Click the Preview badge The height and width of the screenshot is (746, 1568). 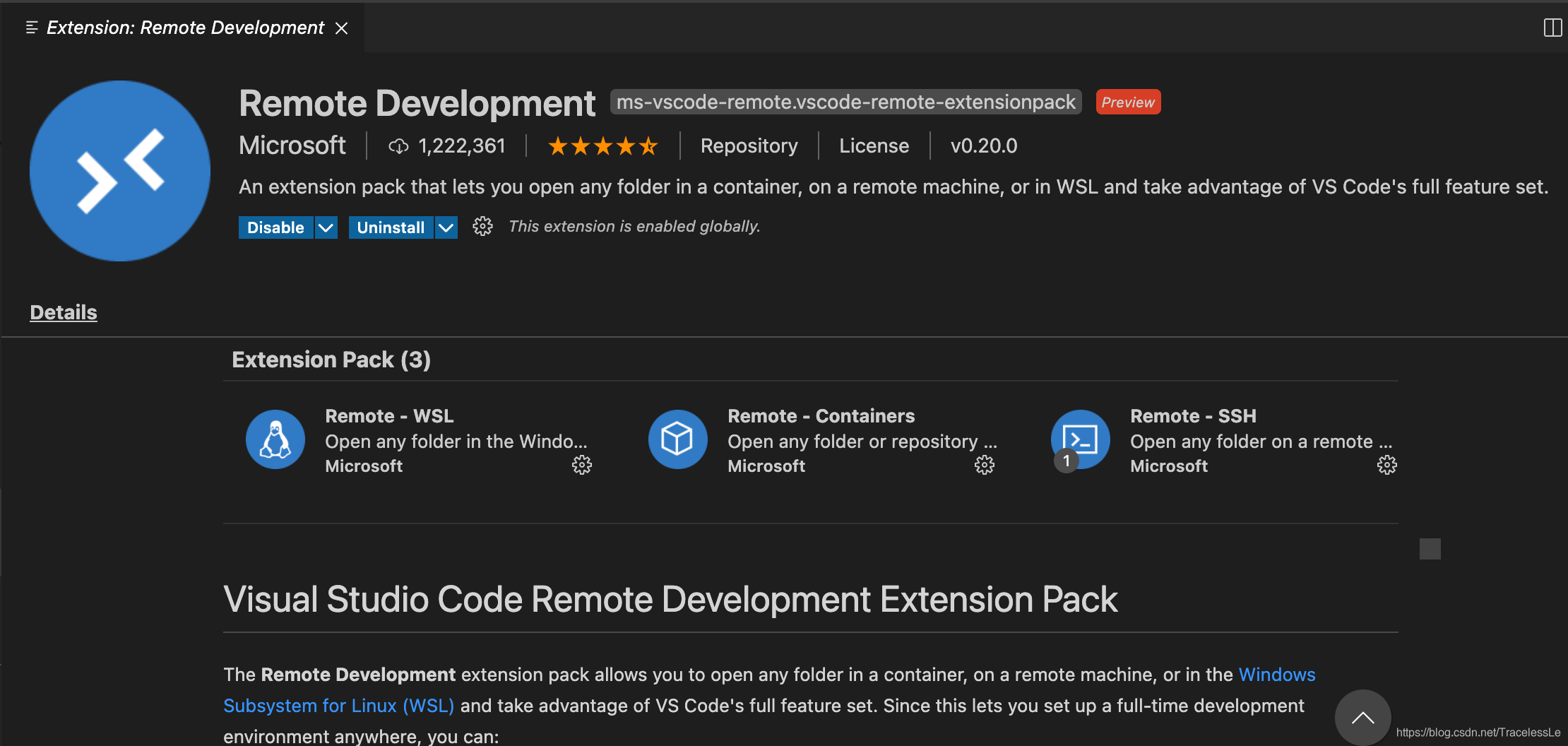(1128, 102)
